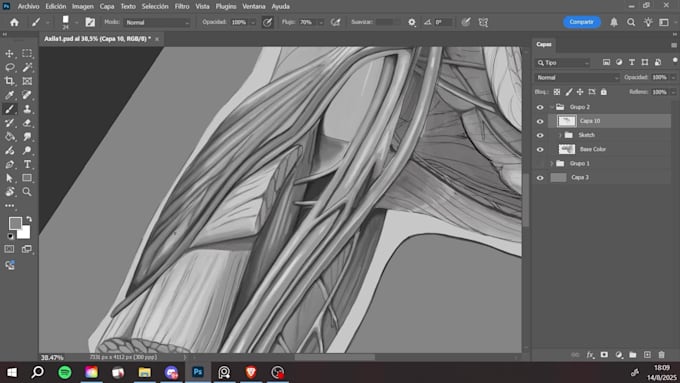Image resolution: width=680 pixels, height=383 pixels.
Task: Delete layer with trash icon
Action: 661,355
